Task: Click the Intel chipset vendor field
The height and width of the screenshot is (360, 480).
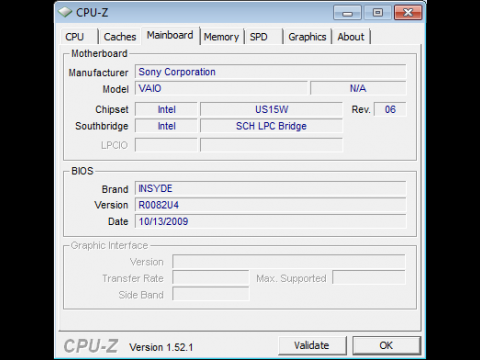Action: click(x=166, y=110)
